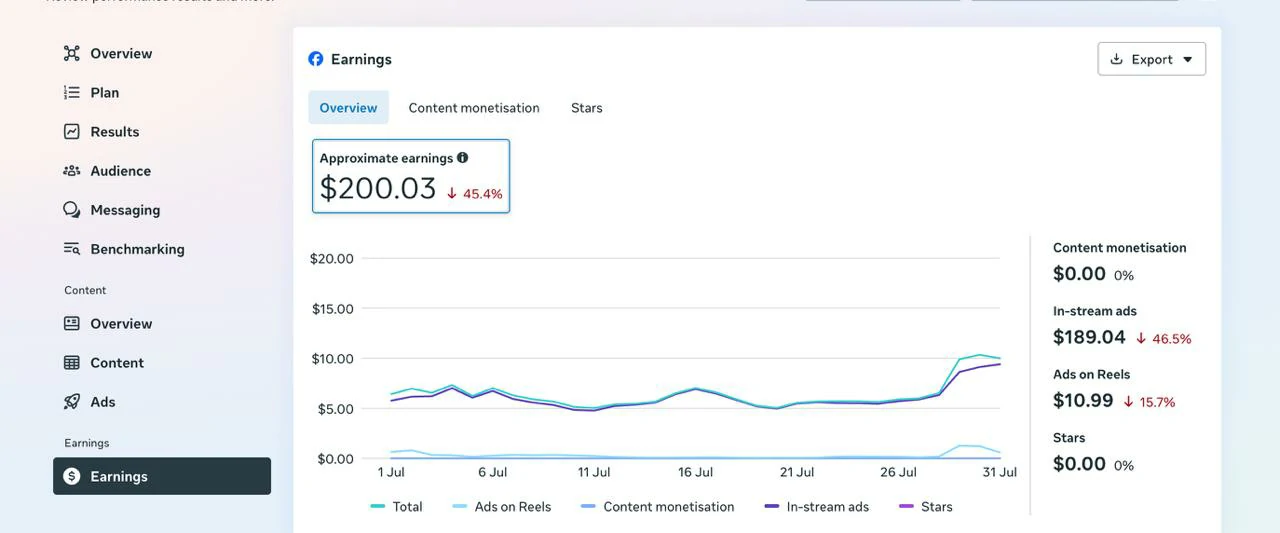
Task: Click the Results chart icon
Action: [72, 131]
